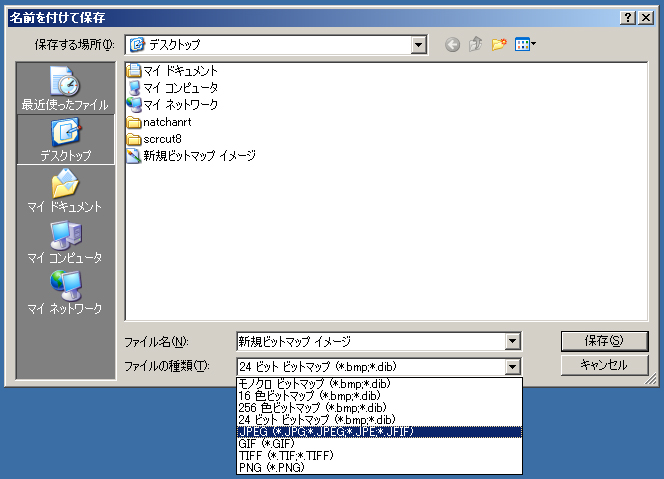Select JPEG format from list
This screenshot has width=664, height=479.
pyautogui.click(x=326, y=432)
